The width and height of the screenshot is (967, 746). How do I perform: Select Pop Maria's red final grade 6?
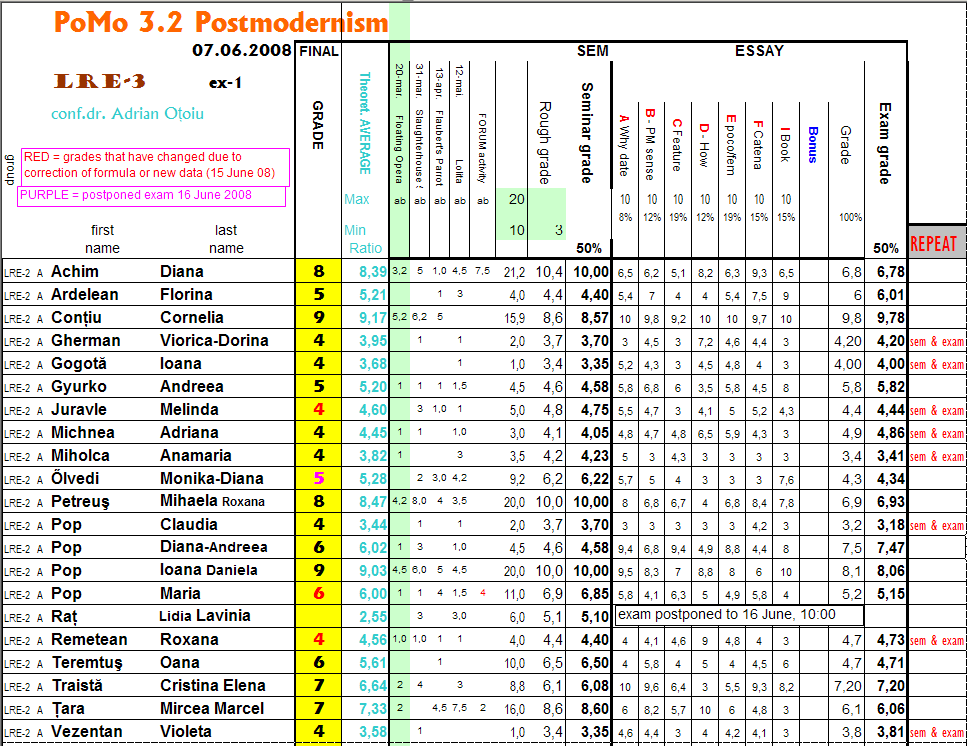pos(318,594)
